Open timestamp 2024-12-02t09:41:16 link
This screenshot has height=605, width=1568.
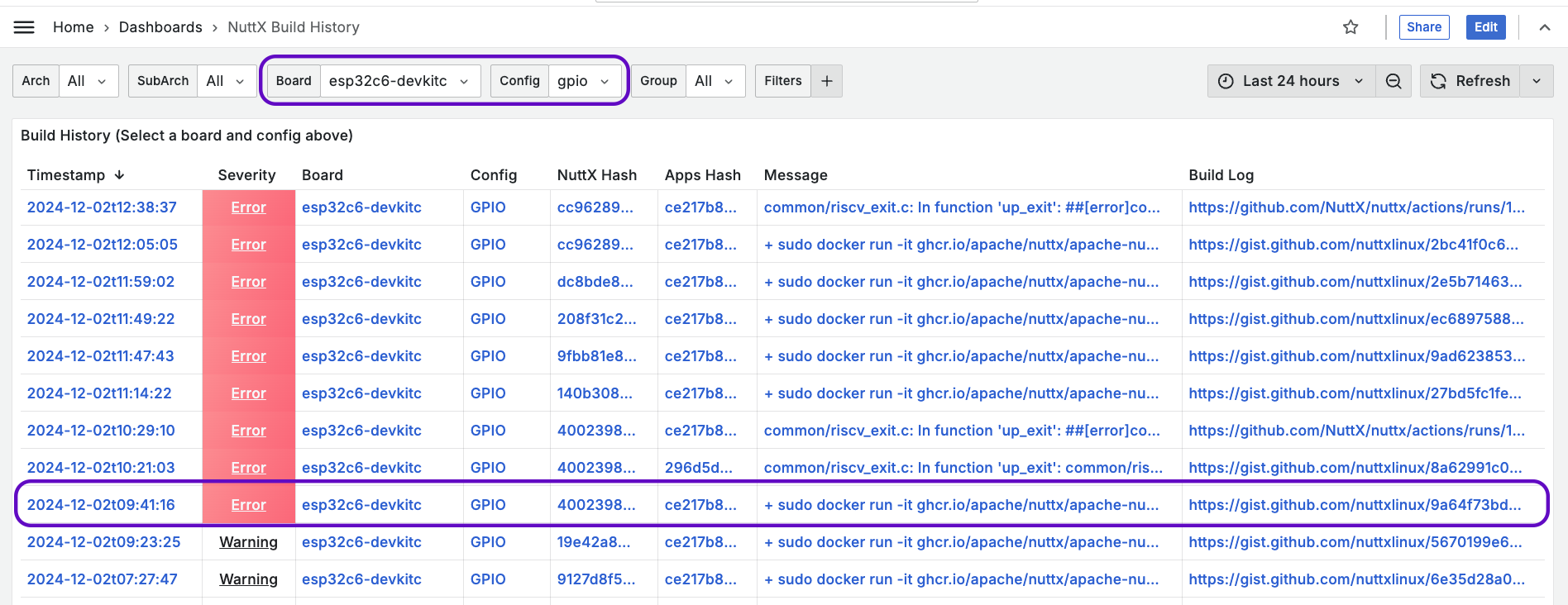(101, 505)
